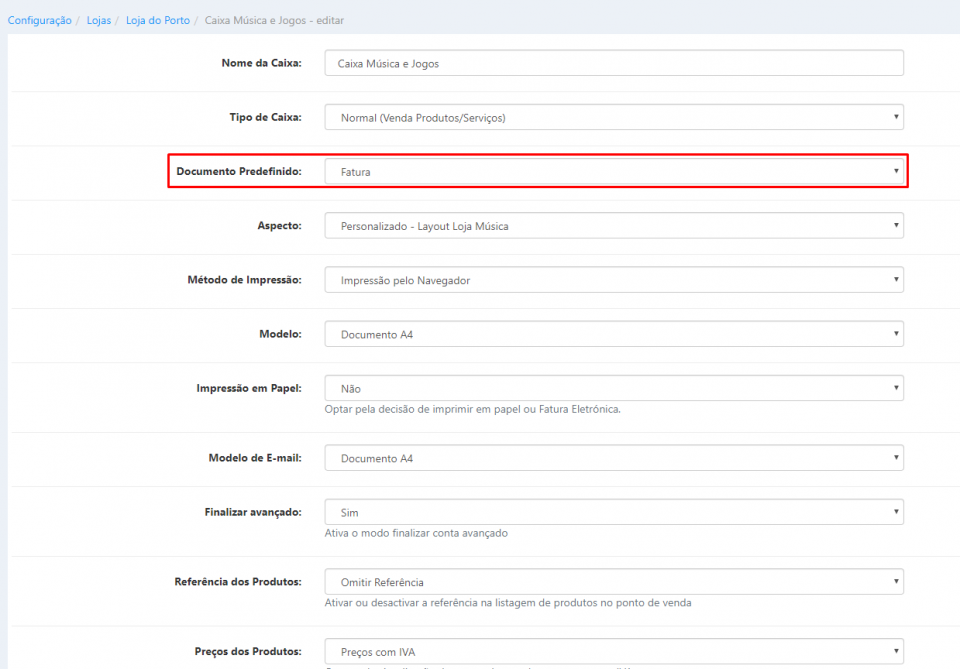
Task: Click the 'Modelo de E-mail:' field label
Action: pos(255,458)
